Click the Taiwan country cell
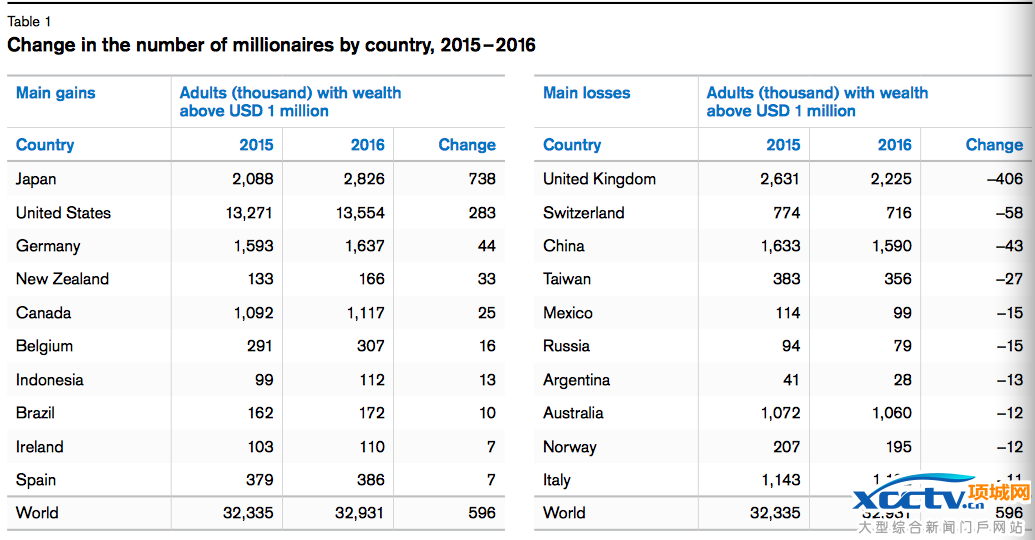The width and height of the screenshot is (1035, 540). click(x=567, y=279)
